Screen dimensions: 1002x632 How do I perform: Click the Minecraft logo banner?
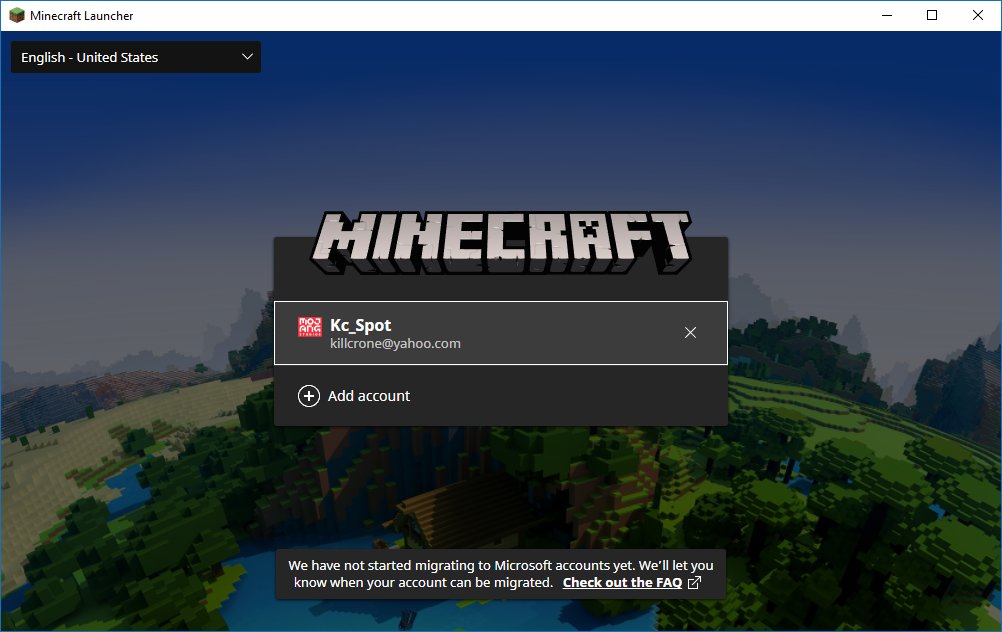[x=500, y=243]
